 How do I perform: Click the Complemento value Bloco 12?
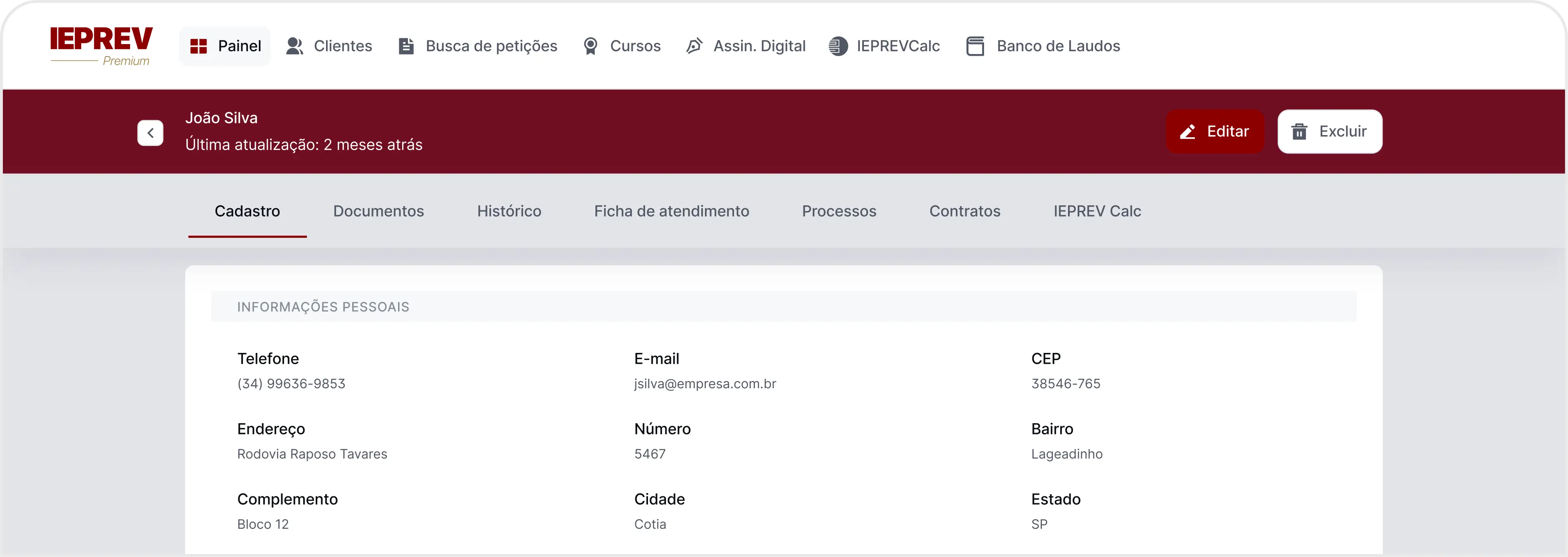pos(263,524)
